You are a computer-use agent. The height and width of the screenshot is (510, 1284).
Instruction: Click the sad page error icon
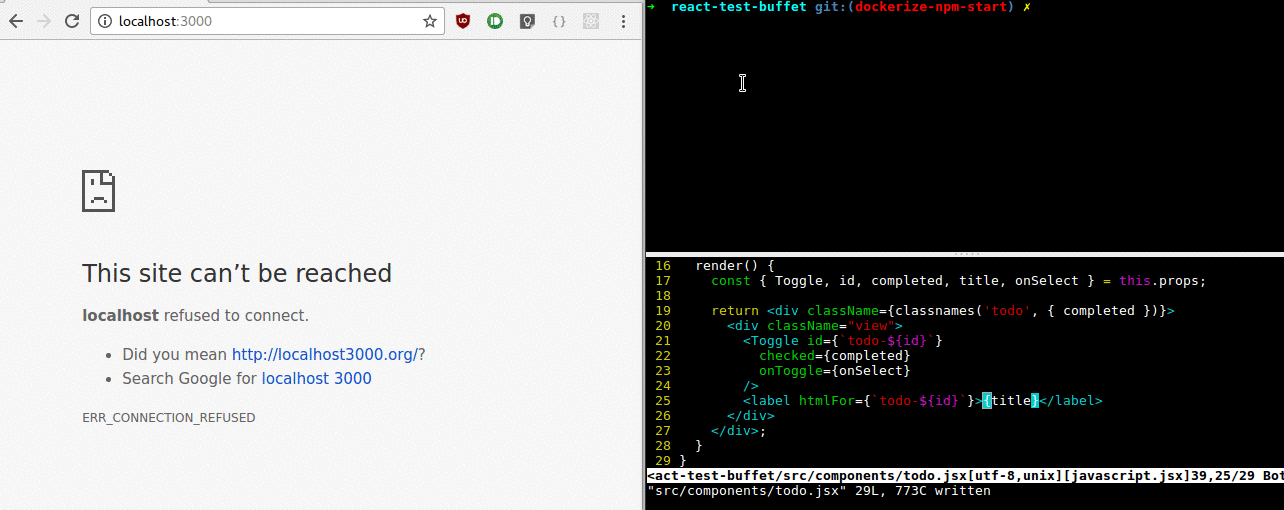(99, 190)
